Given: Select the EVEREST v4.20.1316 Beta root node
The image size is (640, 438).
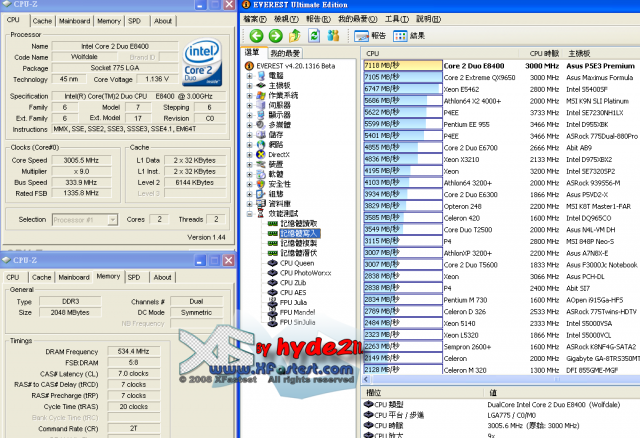Looking at the screenshot, I should (290, 66).
